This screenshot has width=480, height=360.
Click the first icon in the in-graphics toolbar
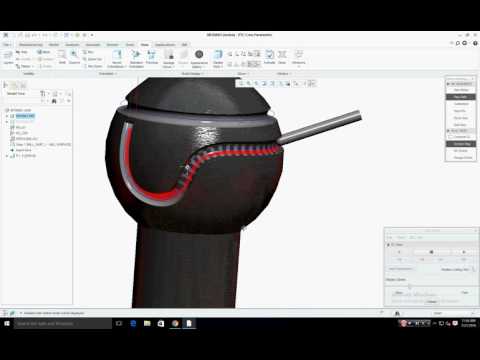click(x=241, y=83)
